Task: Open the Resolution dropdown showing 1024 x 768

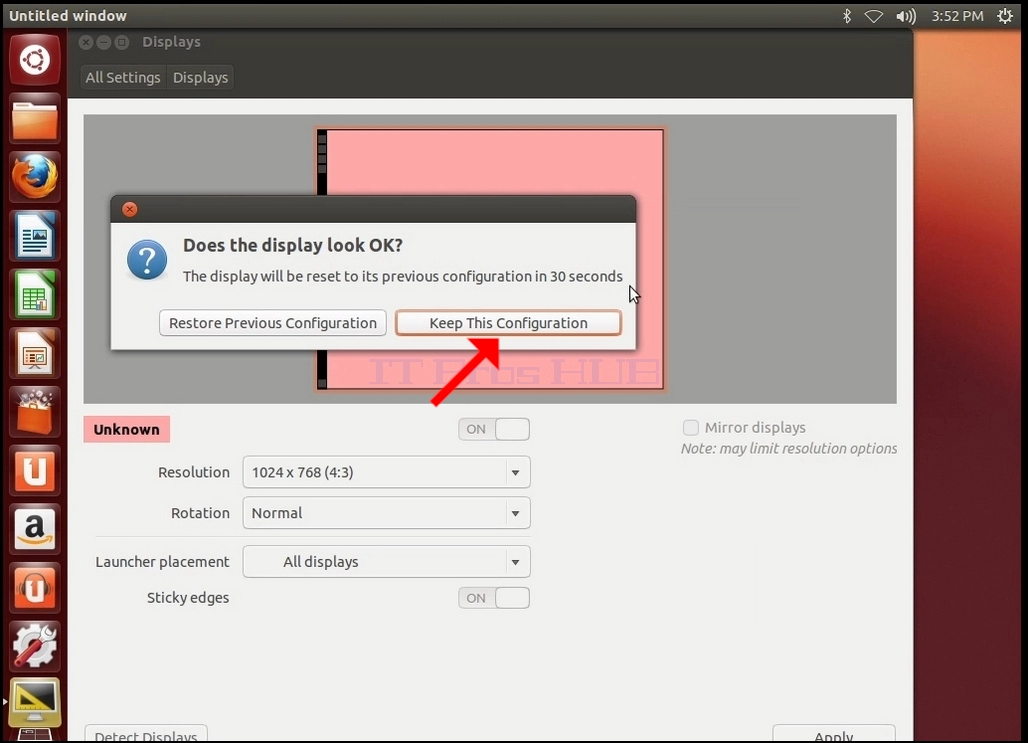Action: pyautogui.click(x=386, y=472)
